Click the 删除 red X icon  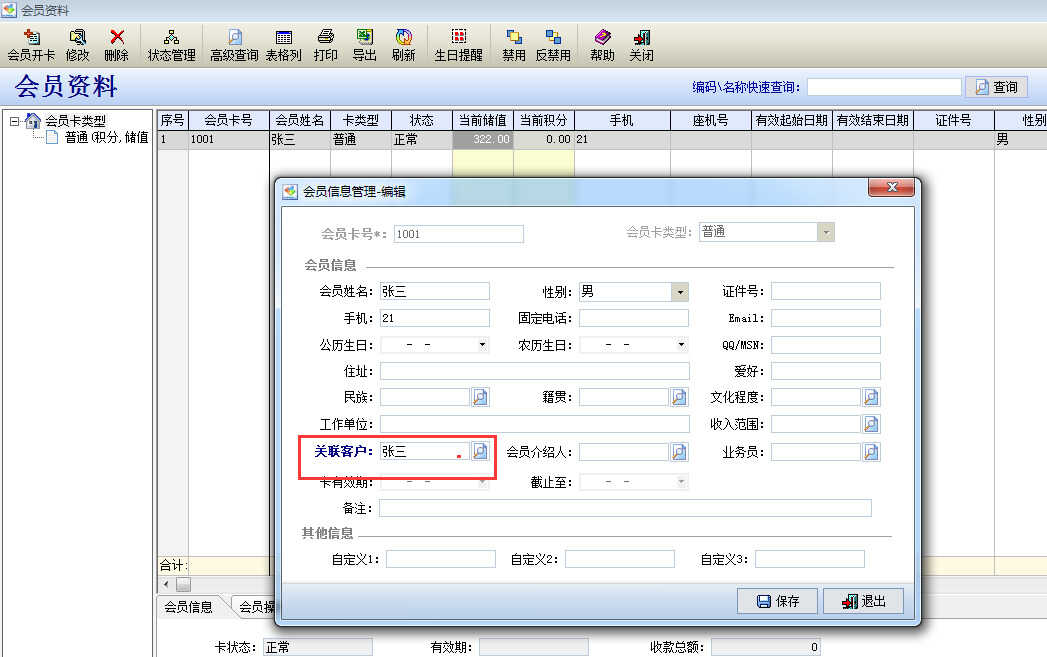117,37
